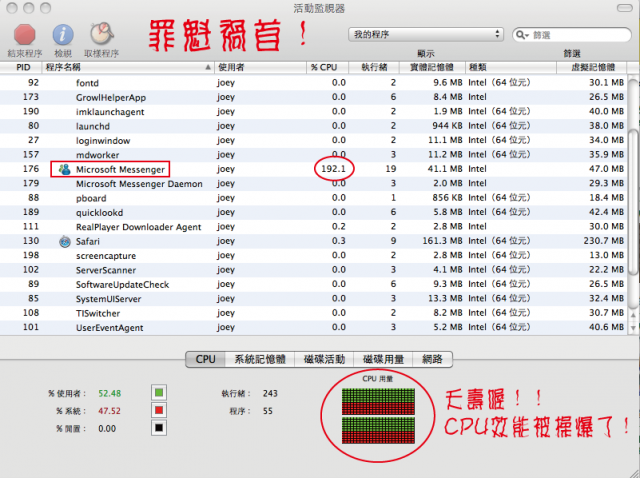Click the magnifier icon in filter field

click(522, 35)
